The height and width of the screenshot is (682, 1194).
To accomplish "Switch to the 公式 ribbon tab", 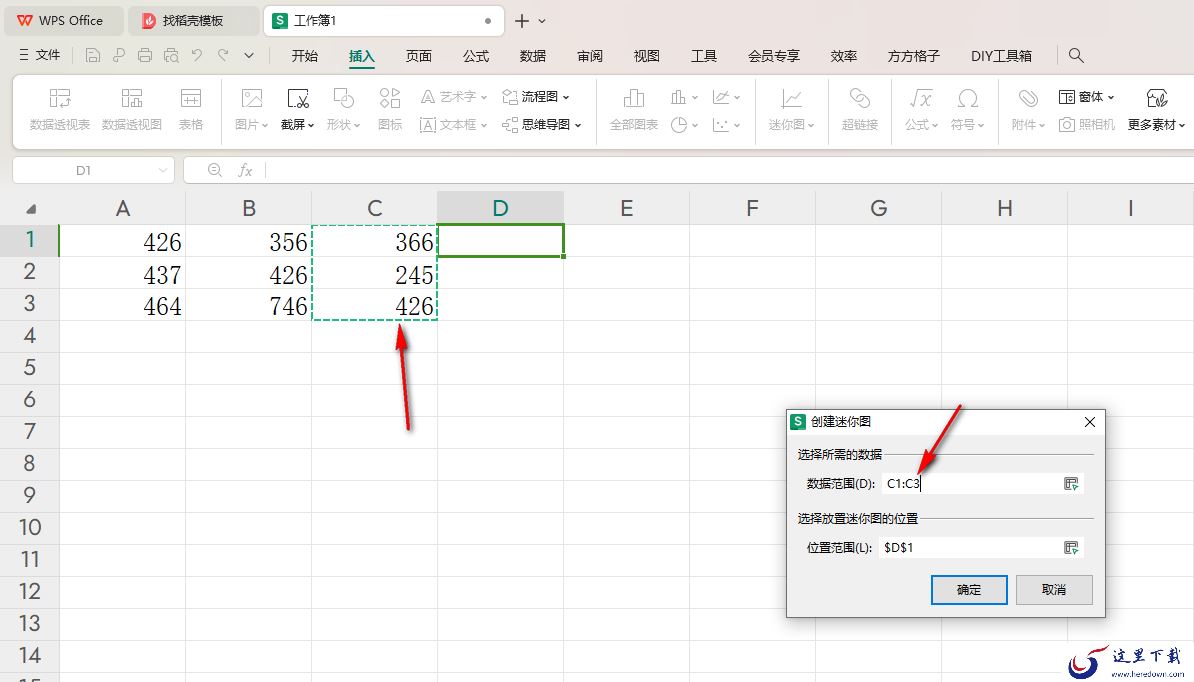I will pyautogui.click(x=476, y=56).
